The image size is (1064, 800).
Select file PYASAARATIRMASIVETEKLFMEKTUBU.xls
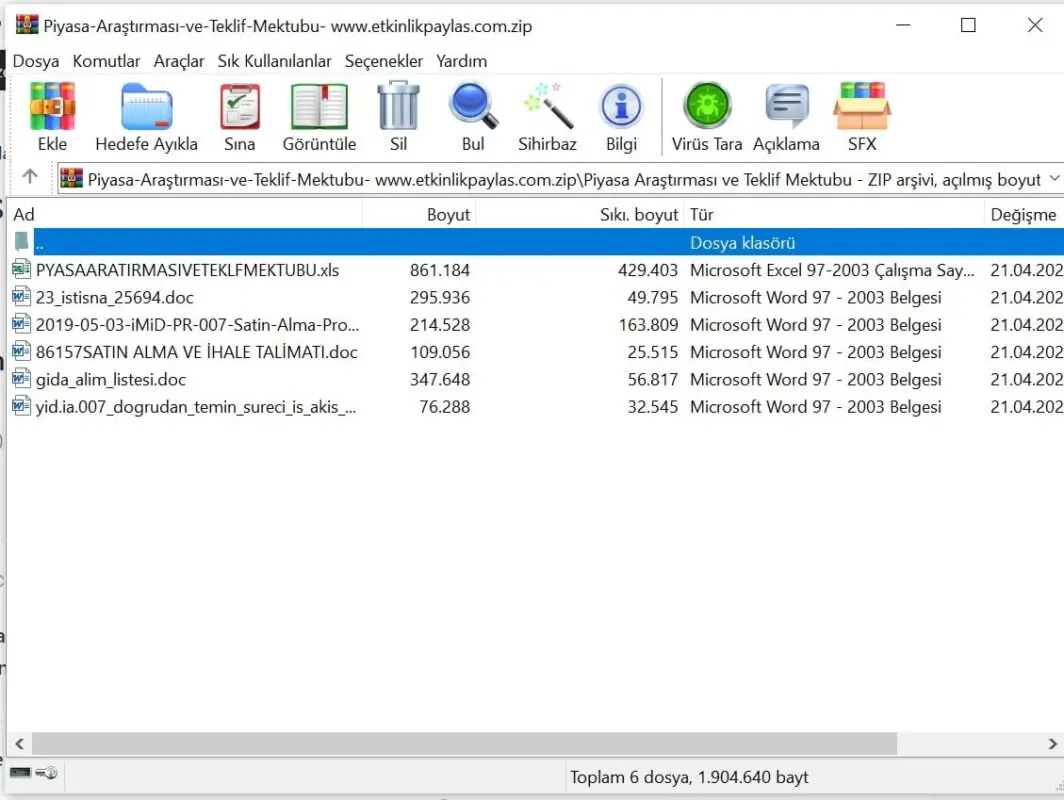click(188, 270)
